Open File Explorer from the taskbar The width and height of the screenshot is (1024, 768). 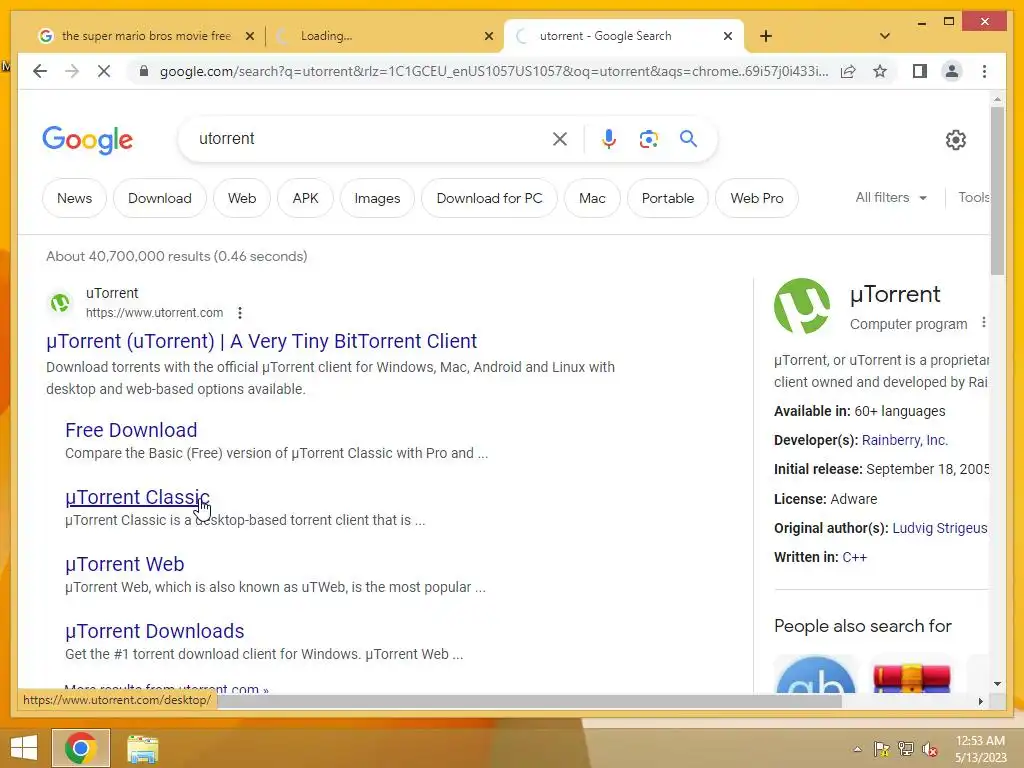tap(142, 748)
